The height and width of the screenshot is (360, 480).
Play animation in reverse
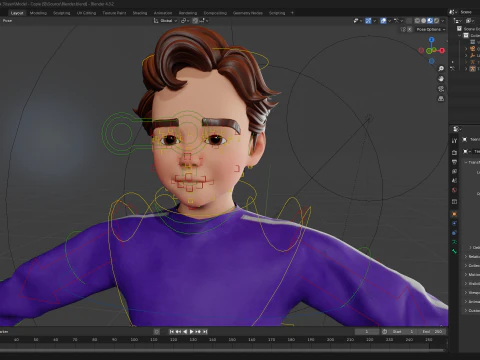click(x=185, y=332)
